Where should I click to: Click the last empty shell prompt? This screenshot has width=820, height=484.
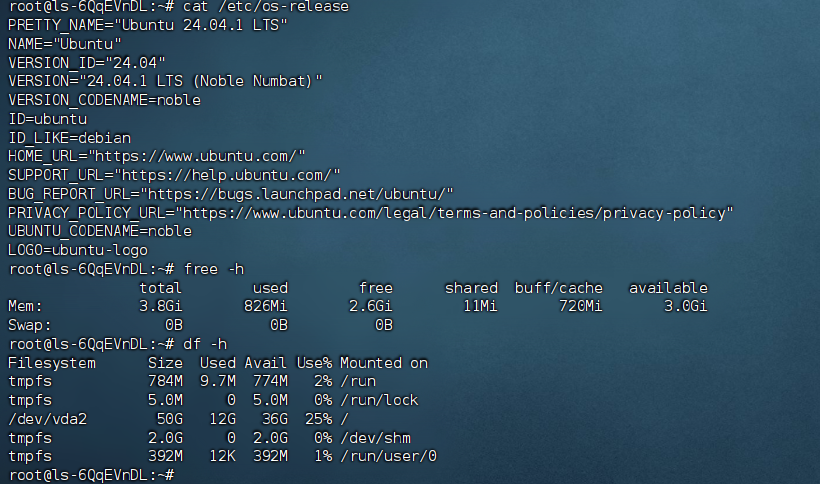(92, 475)
